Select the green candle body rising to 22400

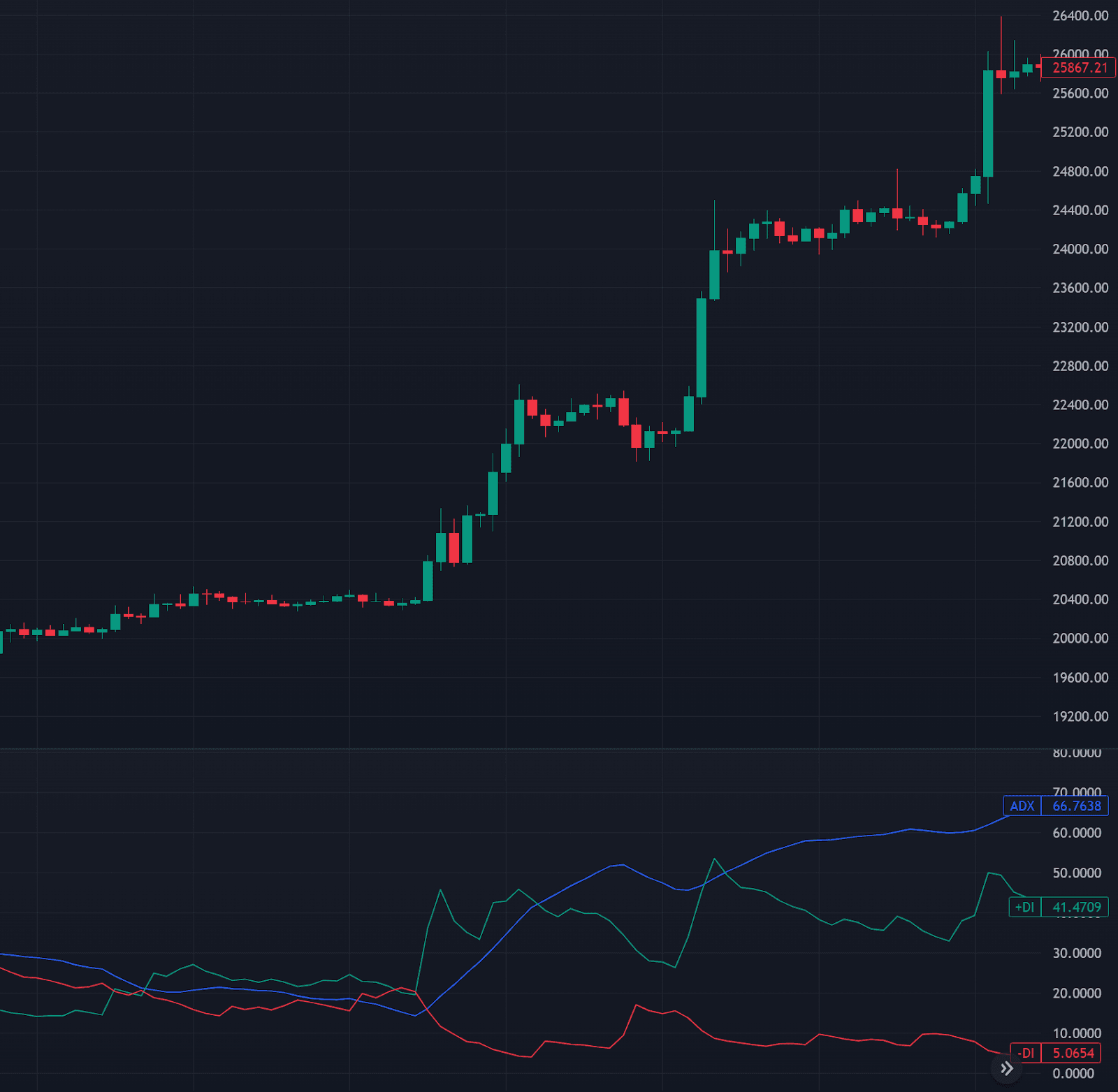[519, 421]
